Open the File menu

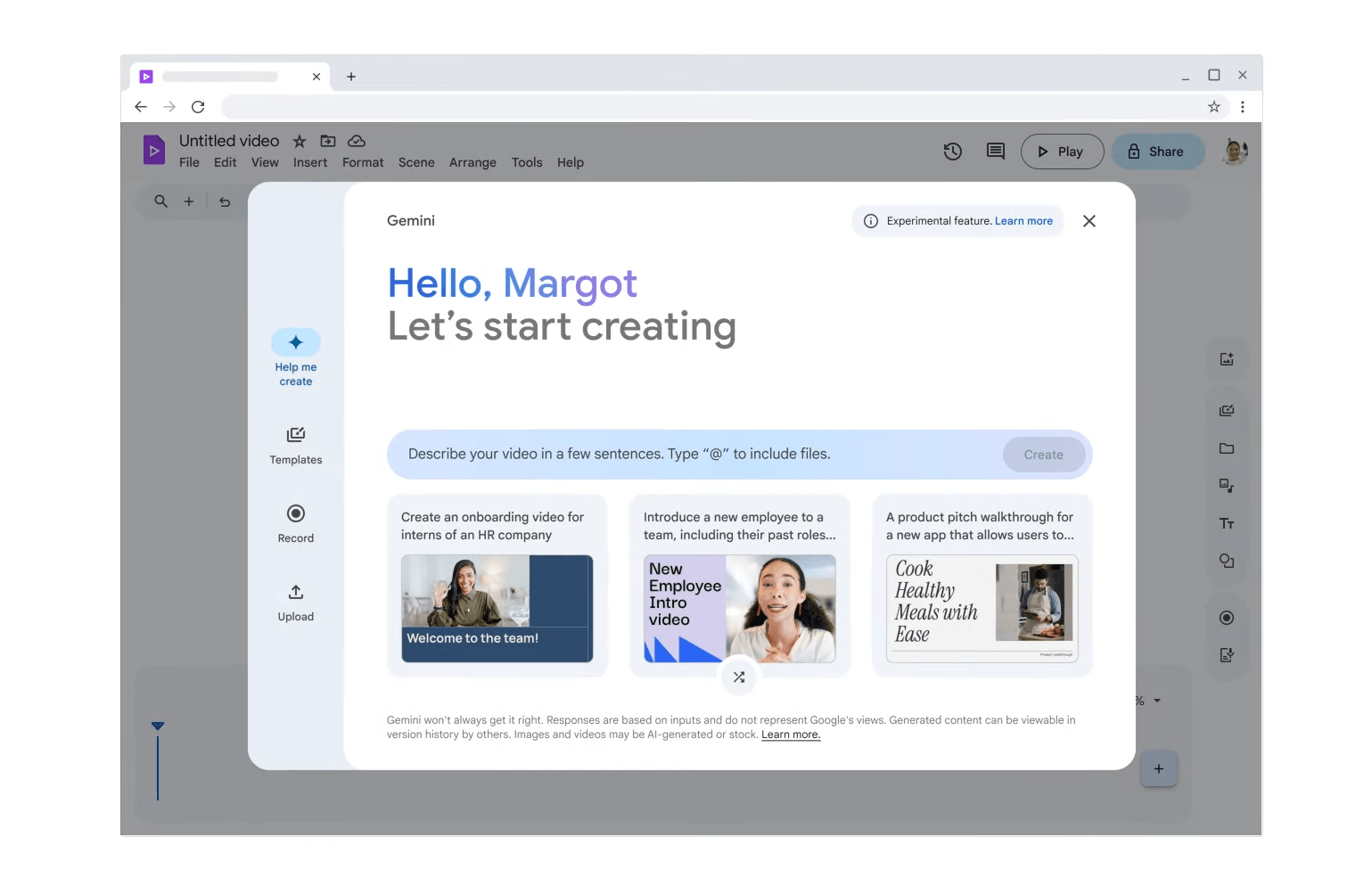189,162
